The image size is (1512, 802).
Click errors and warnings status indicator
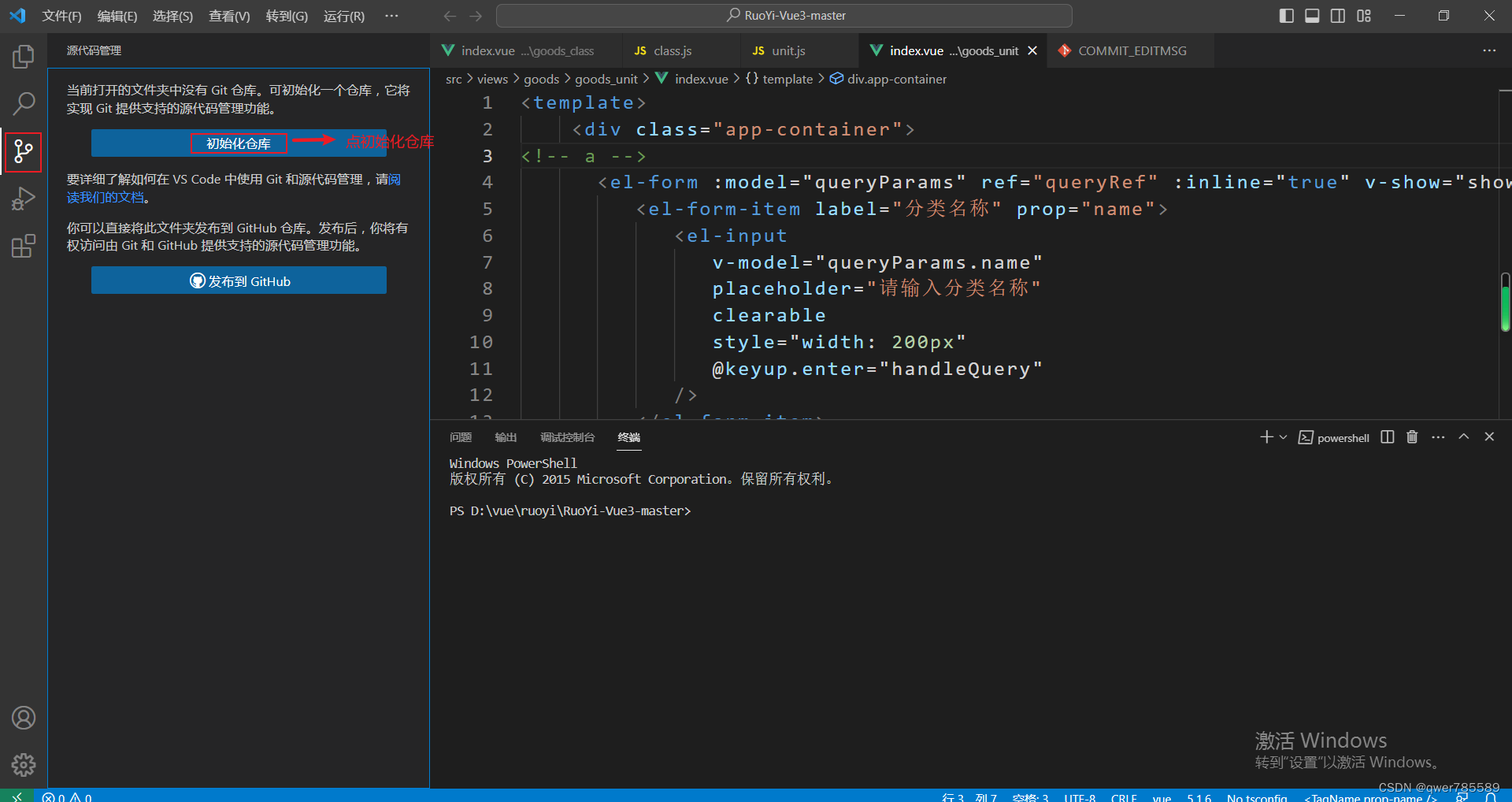point(67,796)
